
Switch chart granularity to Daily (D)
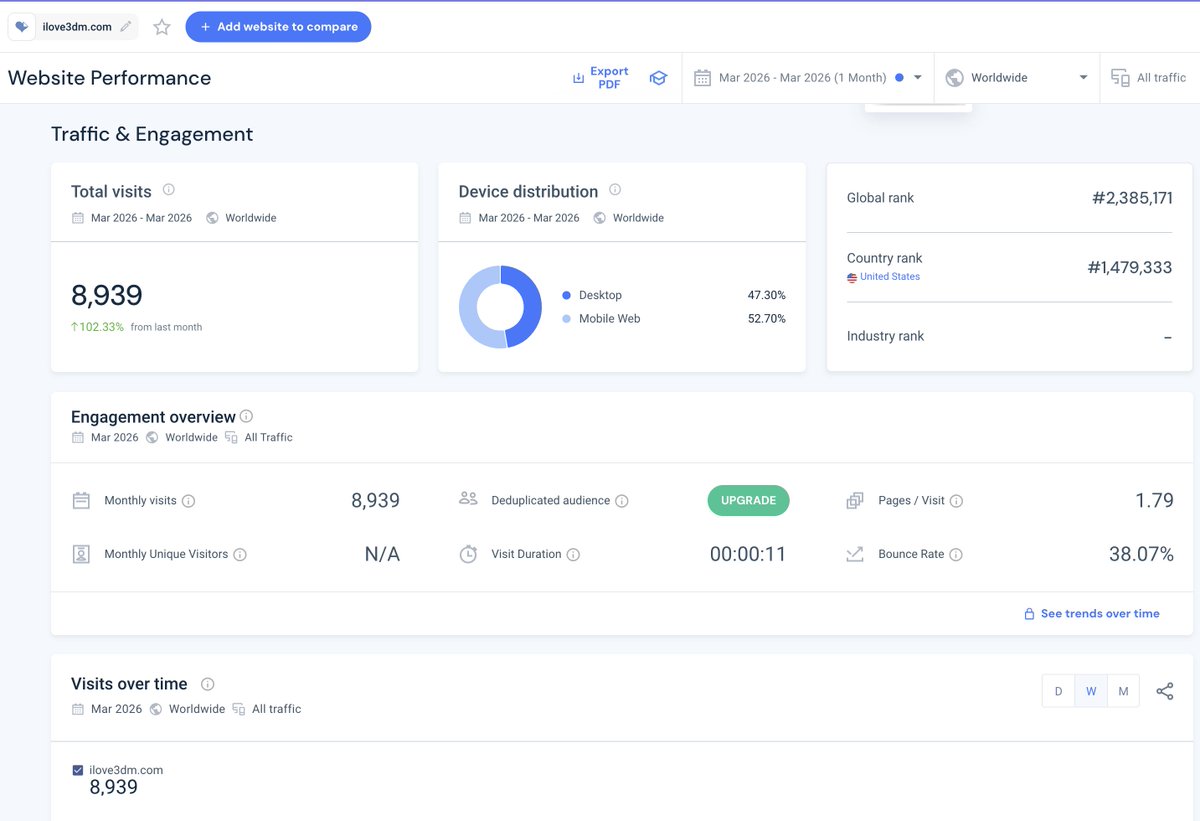1059,691
